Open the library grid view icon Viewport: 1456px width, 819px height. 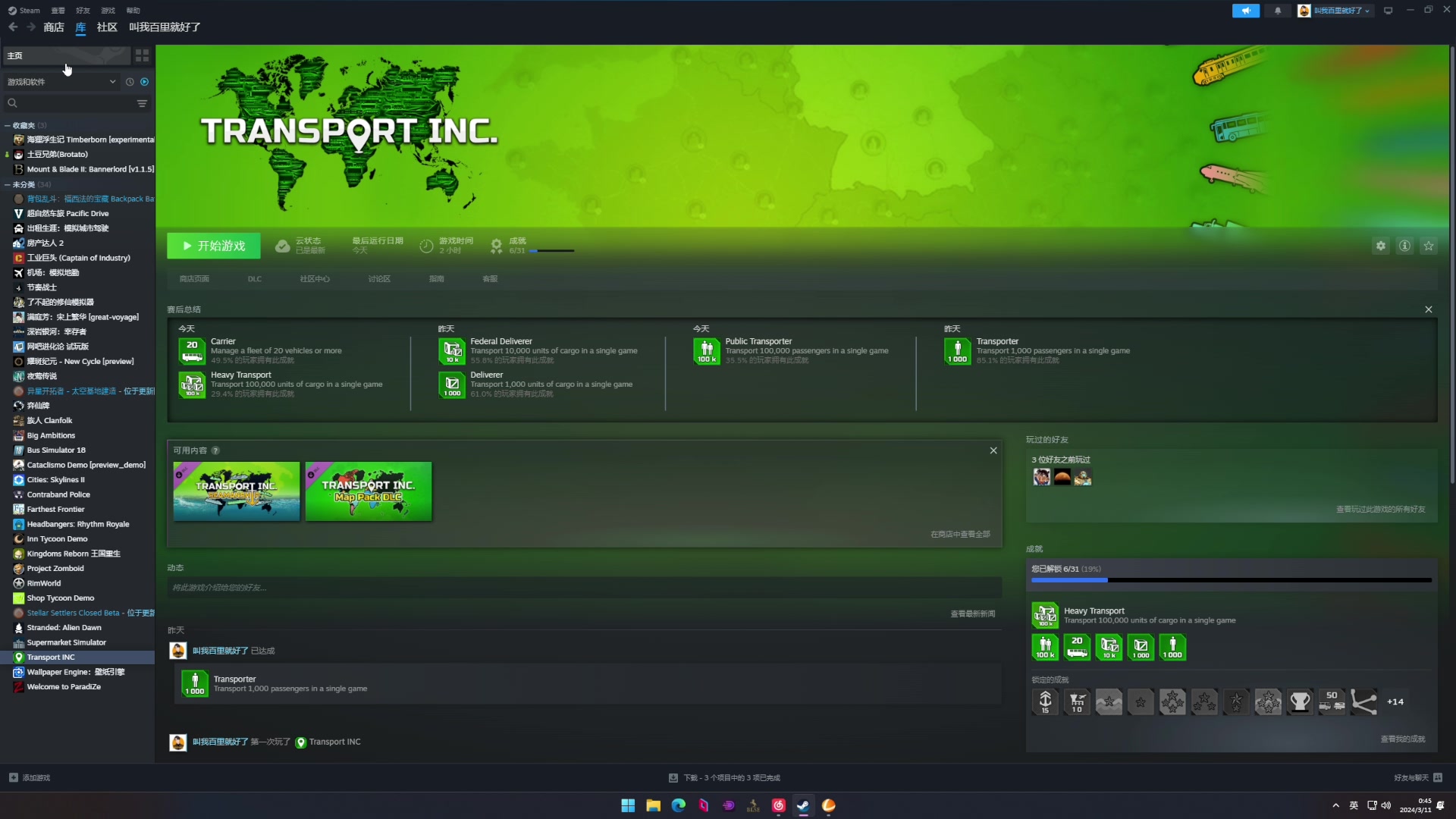tap(142, 55)
